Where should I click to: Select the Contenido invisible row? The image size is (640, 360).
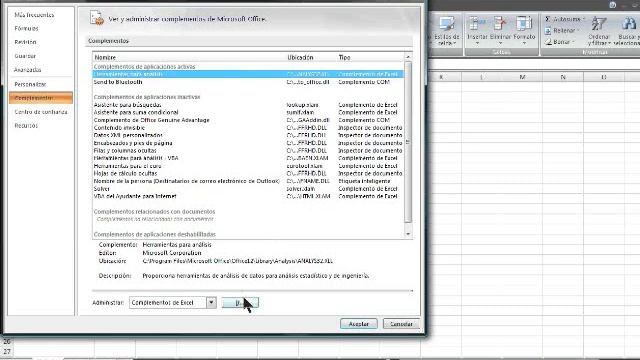(248, 128)
